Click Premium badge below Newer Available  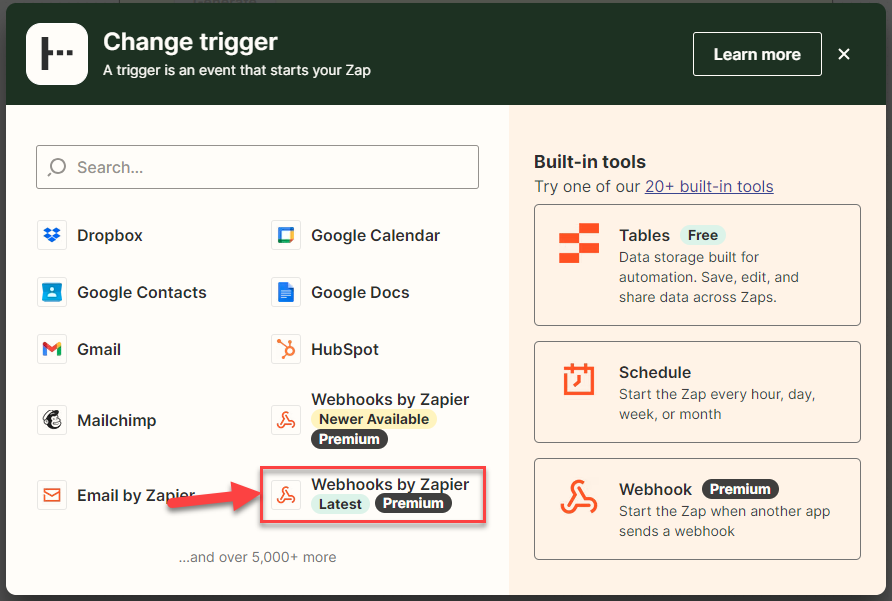349,439
